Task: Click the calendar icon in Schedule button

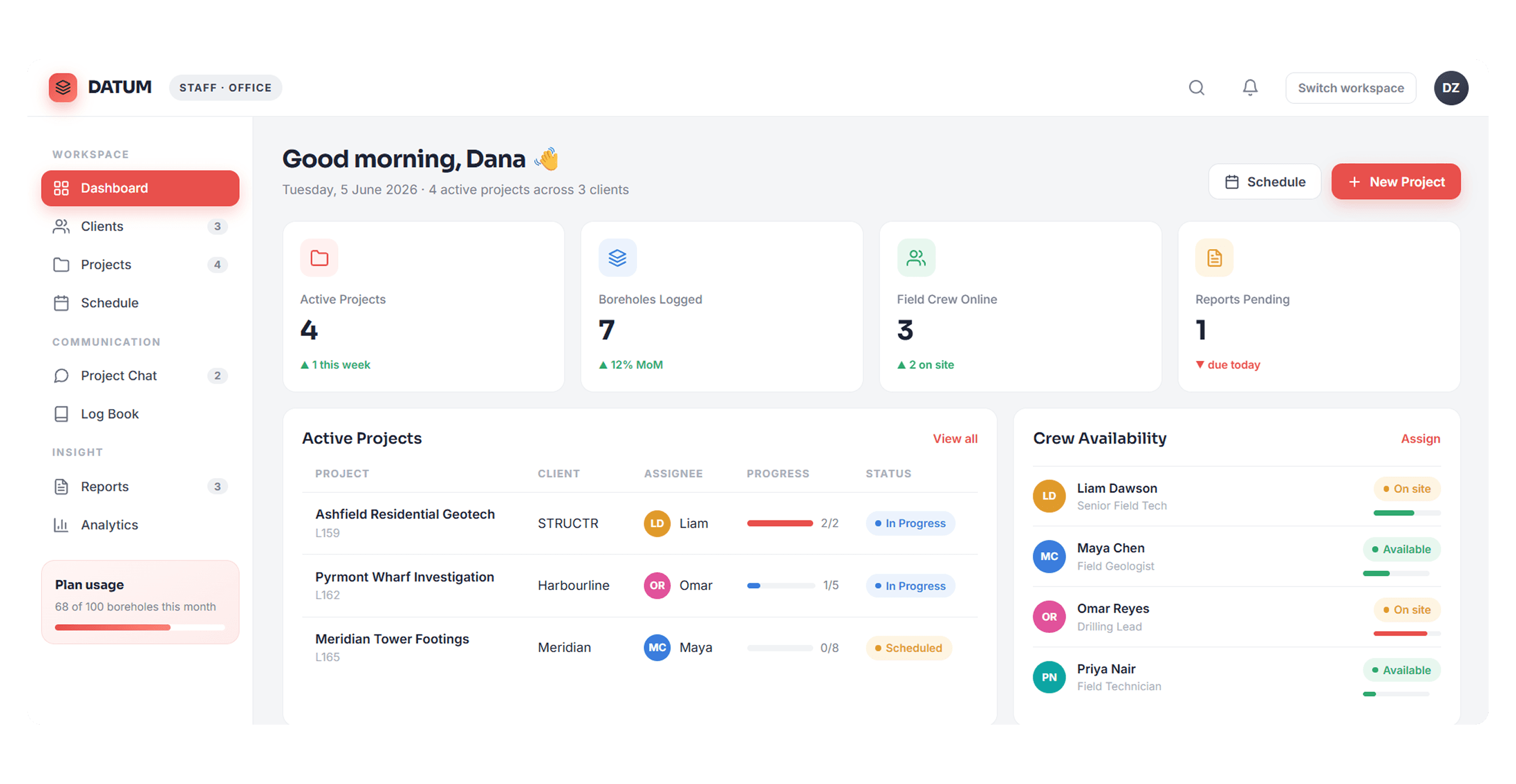Action: click(x=1231, y=182)
